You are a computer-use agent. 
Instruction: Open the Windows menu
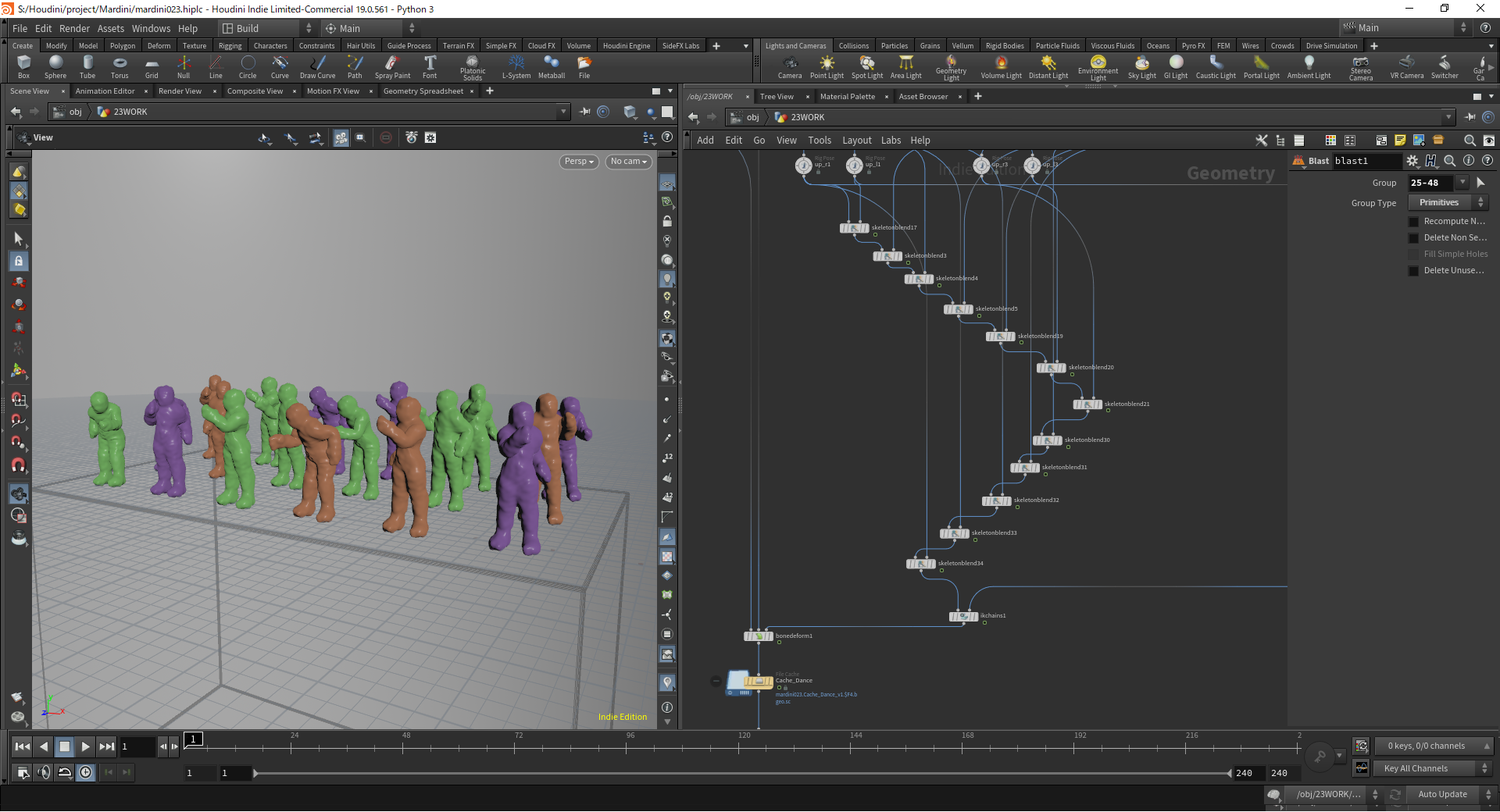point(151,29)
